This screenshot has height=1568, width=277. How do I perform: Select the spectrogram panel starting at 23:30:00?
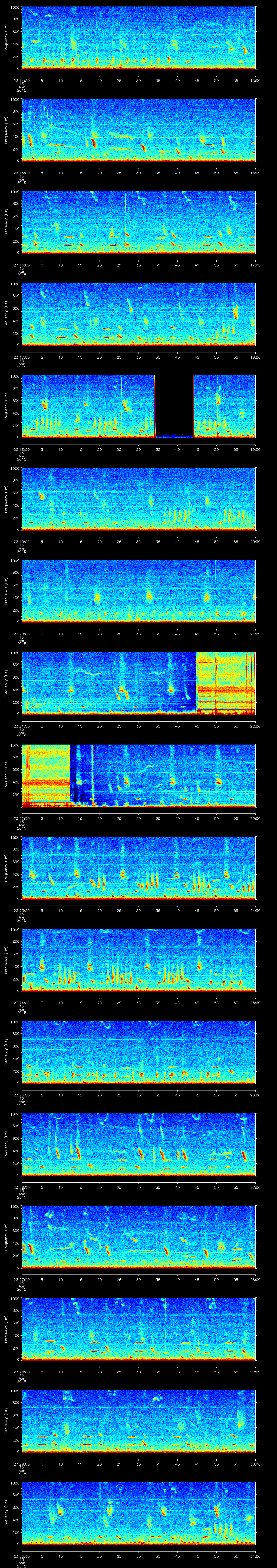[139, 1513]
